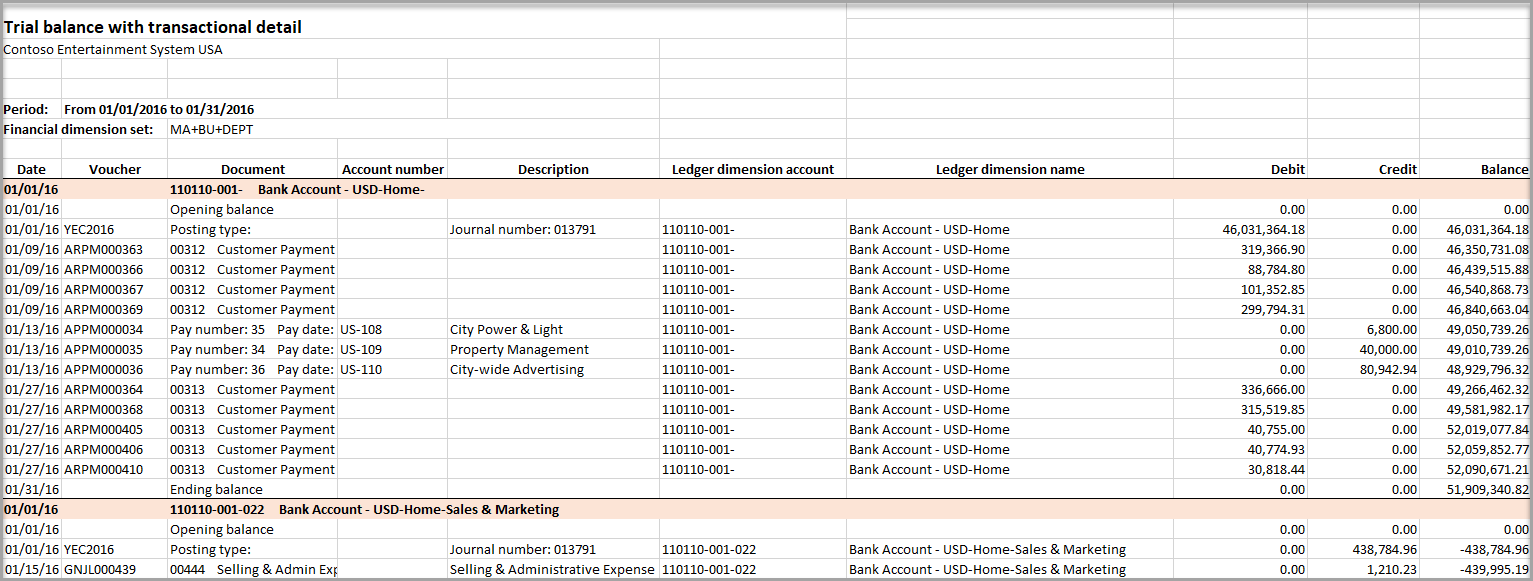Image resolution: width=1533 pixels, height=581 pixels.
Task: Select voucher cell 'APPM000035'
Action: click(x=103, y=349)
